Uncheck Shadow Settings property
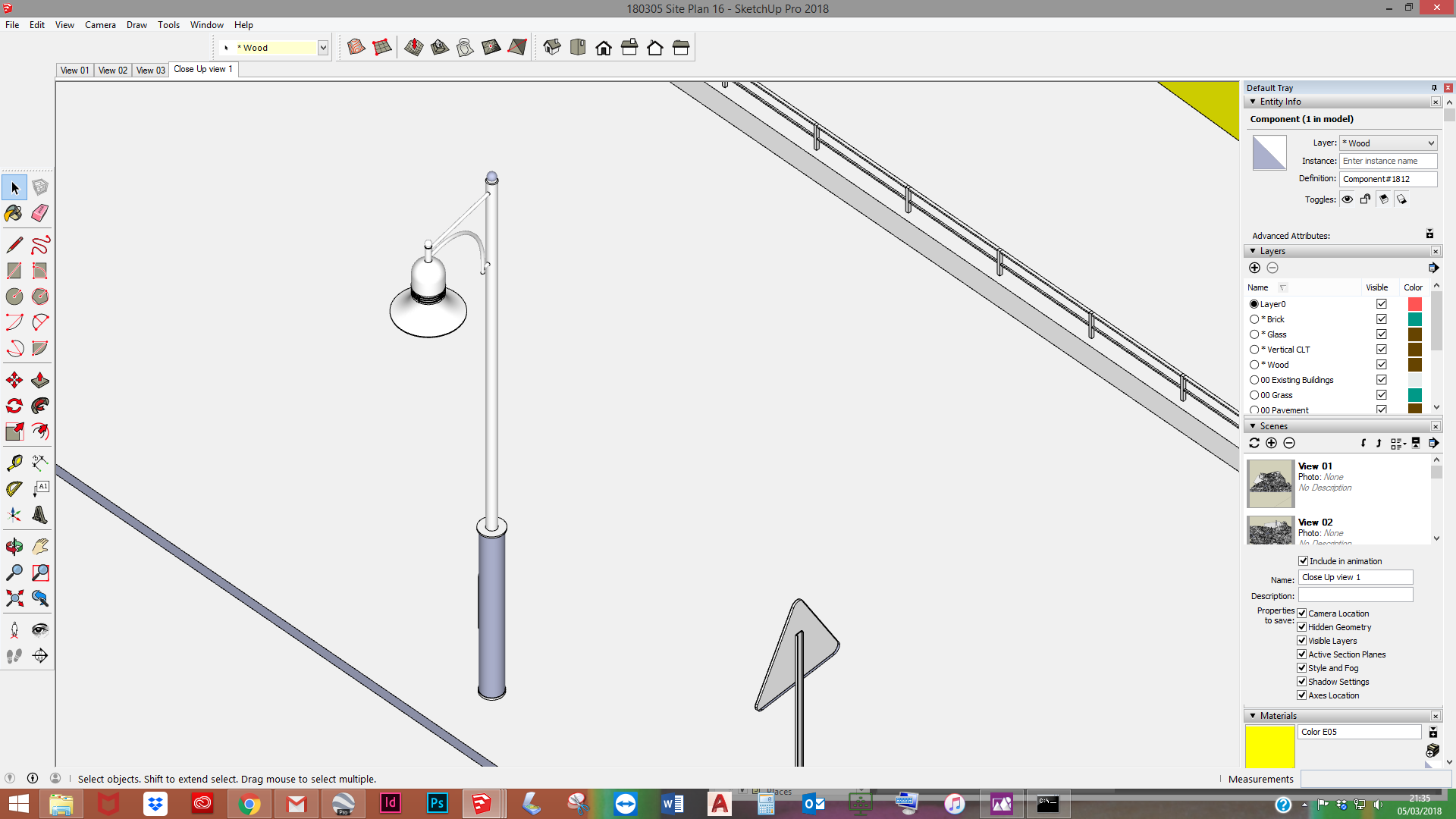Screen dimensions: 1456x819 click(x=1302, y=682)
